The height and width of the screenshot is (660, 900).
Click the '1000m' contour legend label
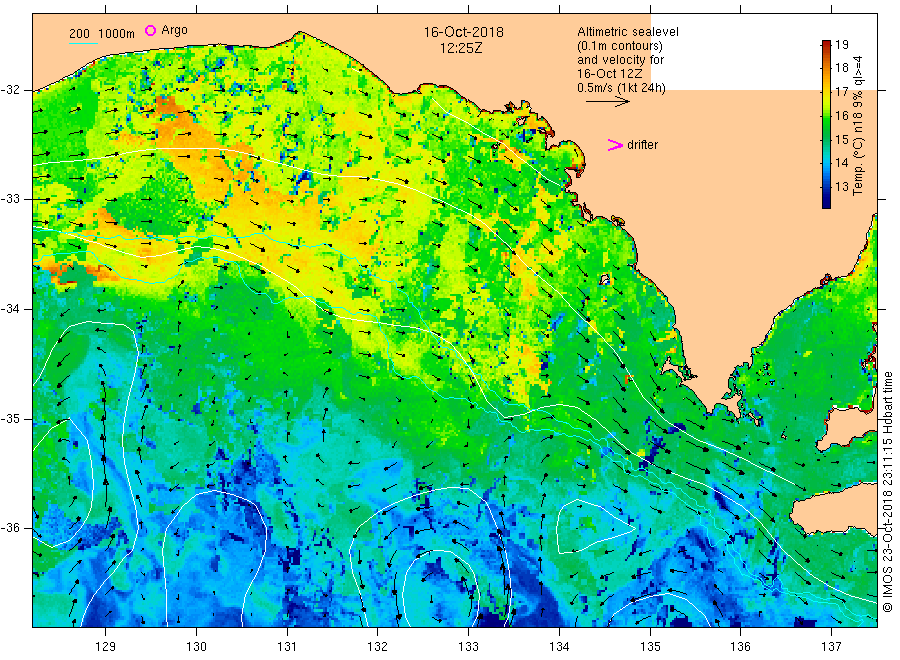pos(117,34)
